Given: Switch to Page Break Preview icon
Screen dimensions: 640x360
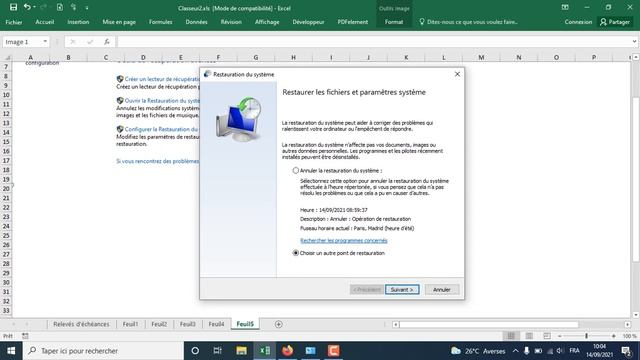Looking at the screenshot, I should click(547, 336).
